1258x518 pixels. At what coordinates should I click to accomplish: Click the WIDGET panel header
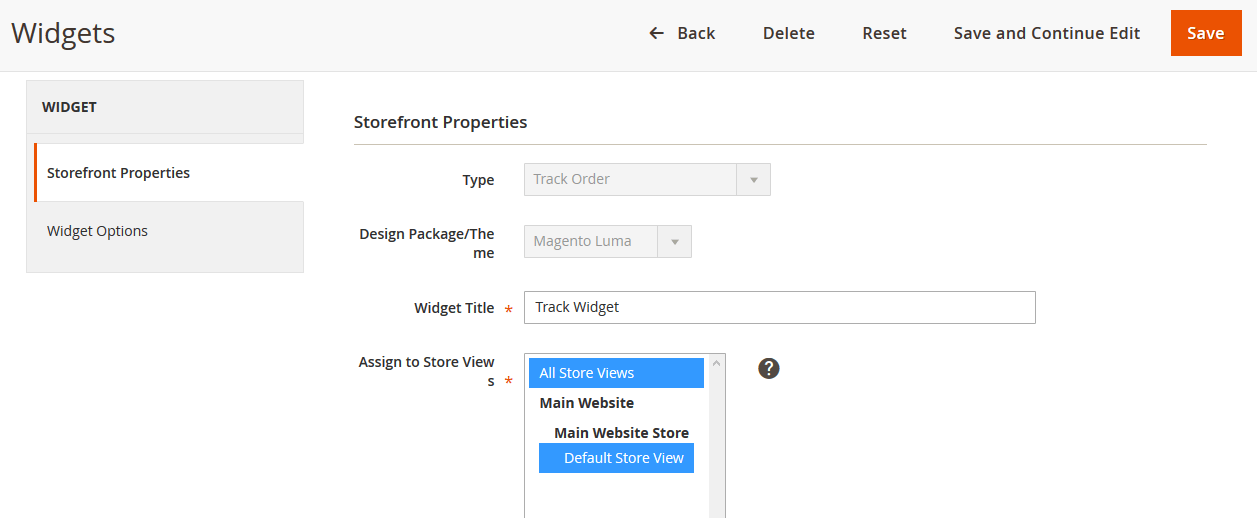tap(165, 107)
